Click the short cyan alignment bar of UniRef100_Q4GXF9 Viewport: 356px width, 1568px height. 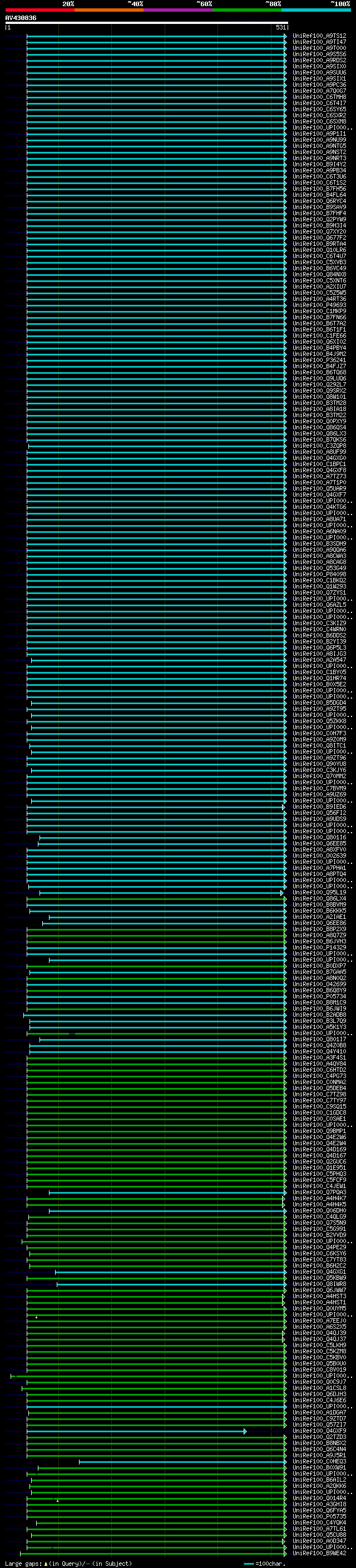click(x=137, y=1431)
